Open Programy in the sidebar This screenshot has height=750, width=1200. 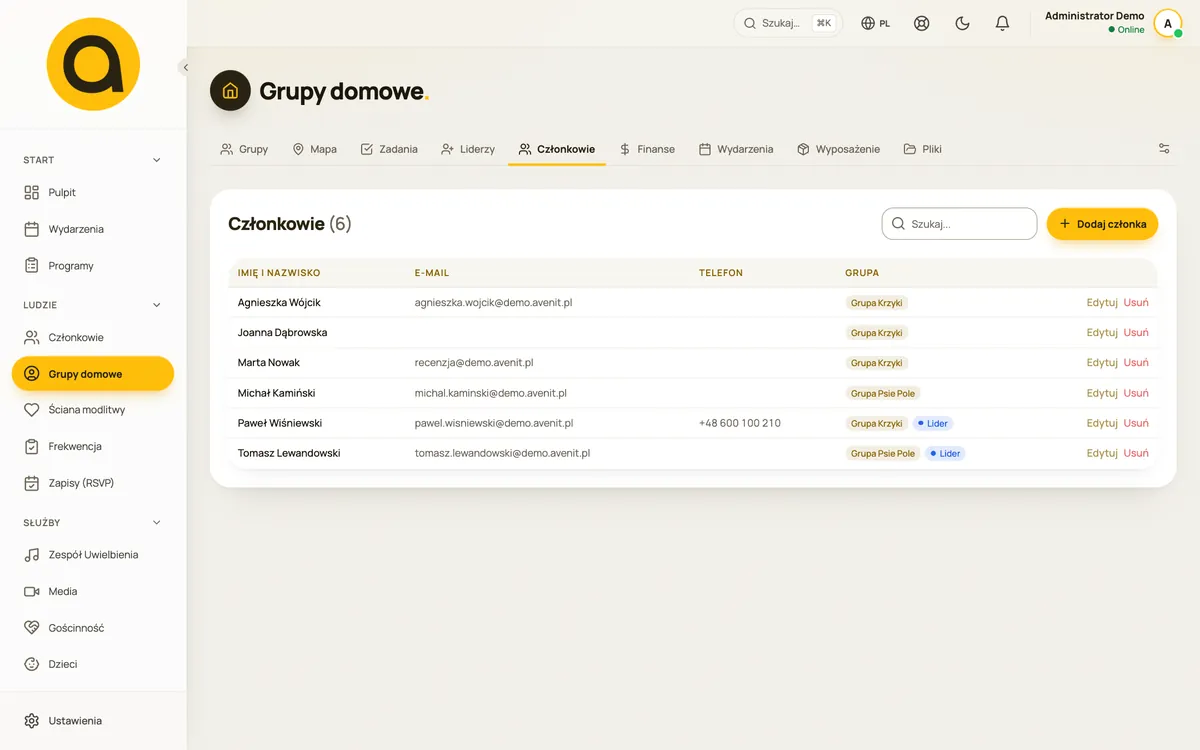tap(93, 266)
